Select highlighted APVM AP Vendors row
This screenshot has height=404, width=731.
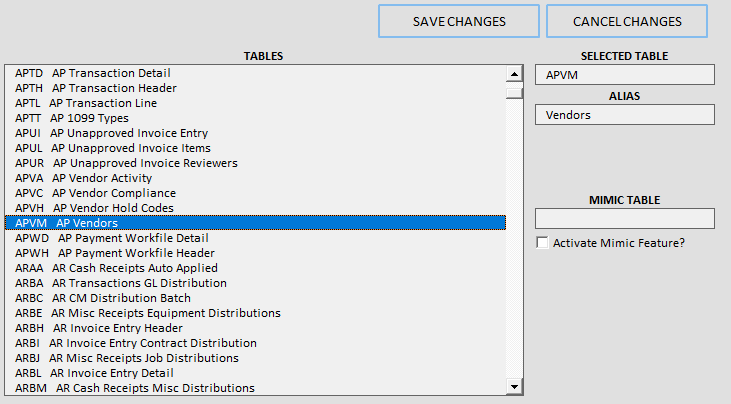255,223
